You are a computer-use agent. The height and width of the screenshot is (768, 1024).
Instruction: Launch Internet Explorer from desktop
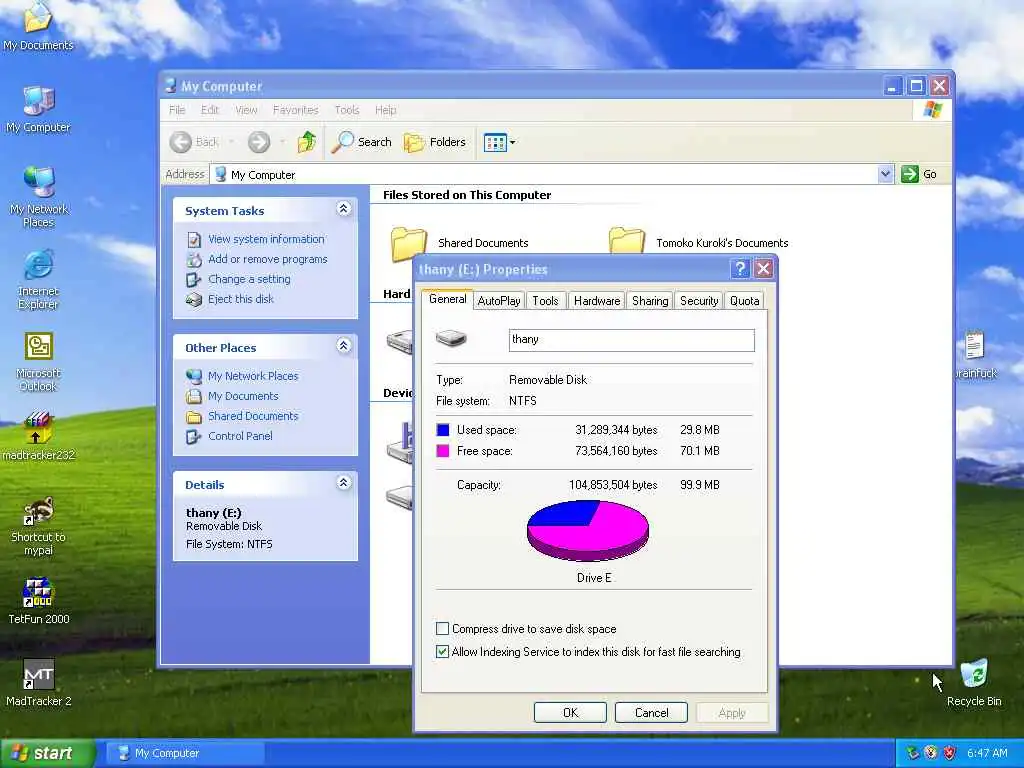tap(38, 279)
